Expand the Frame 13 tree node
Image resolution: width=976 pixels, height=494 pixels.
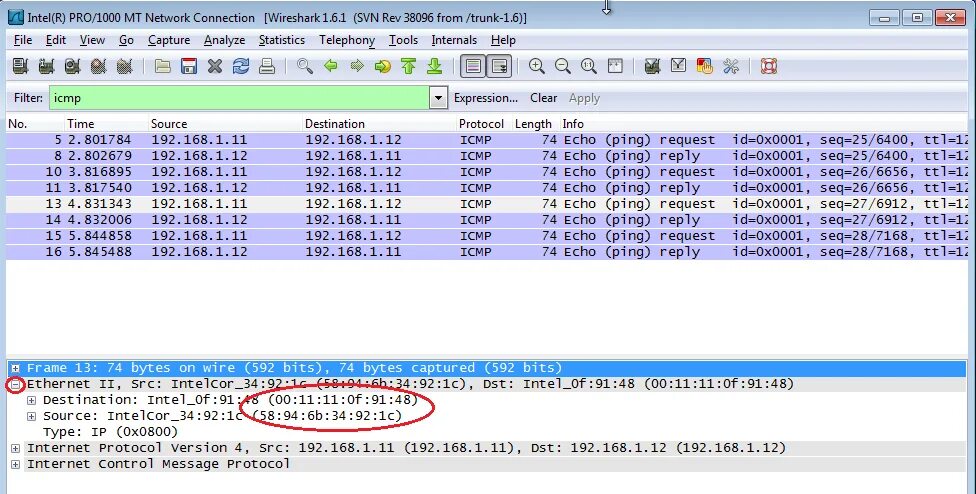click(x=16, y=368)
